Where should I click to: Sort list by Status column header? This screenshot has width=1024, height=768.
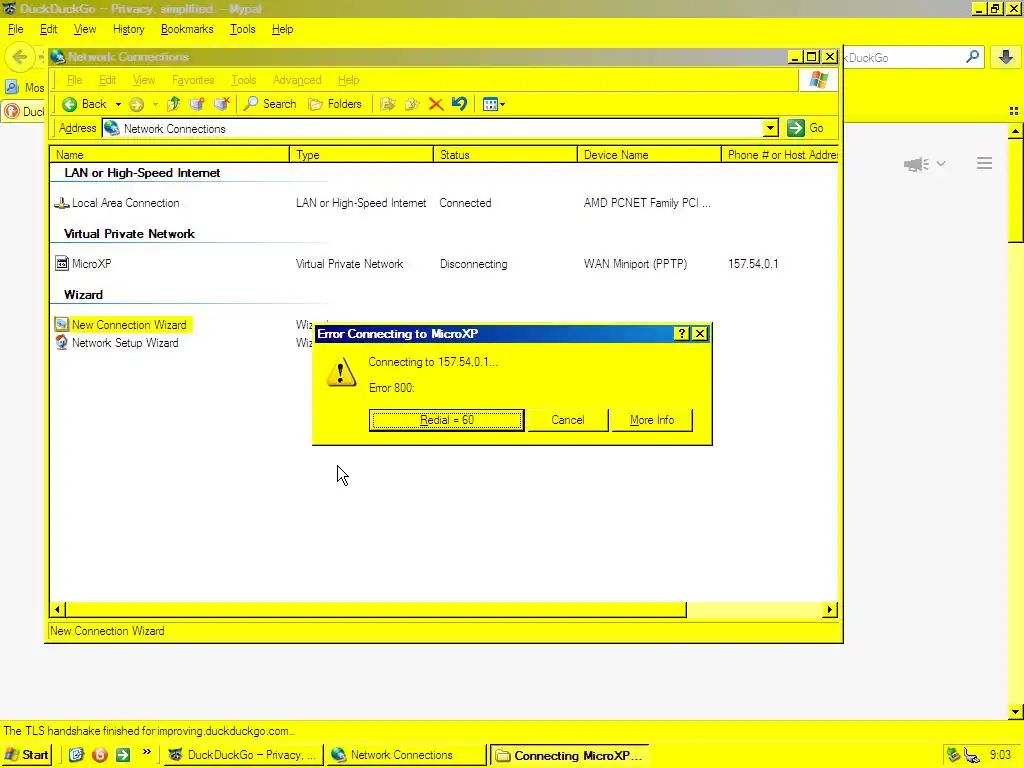pos(505,155)
